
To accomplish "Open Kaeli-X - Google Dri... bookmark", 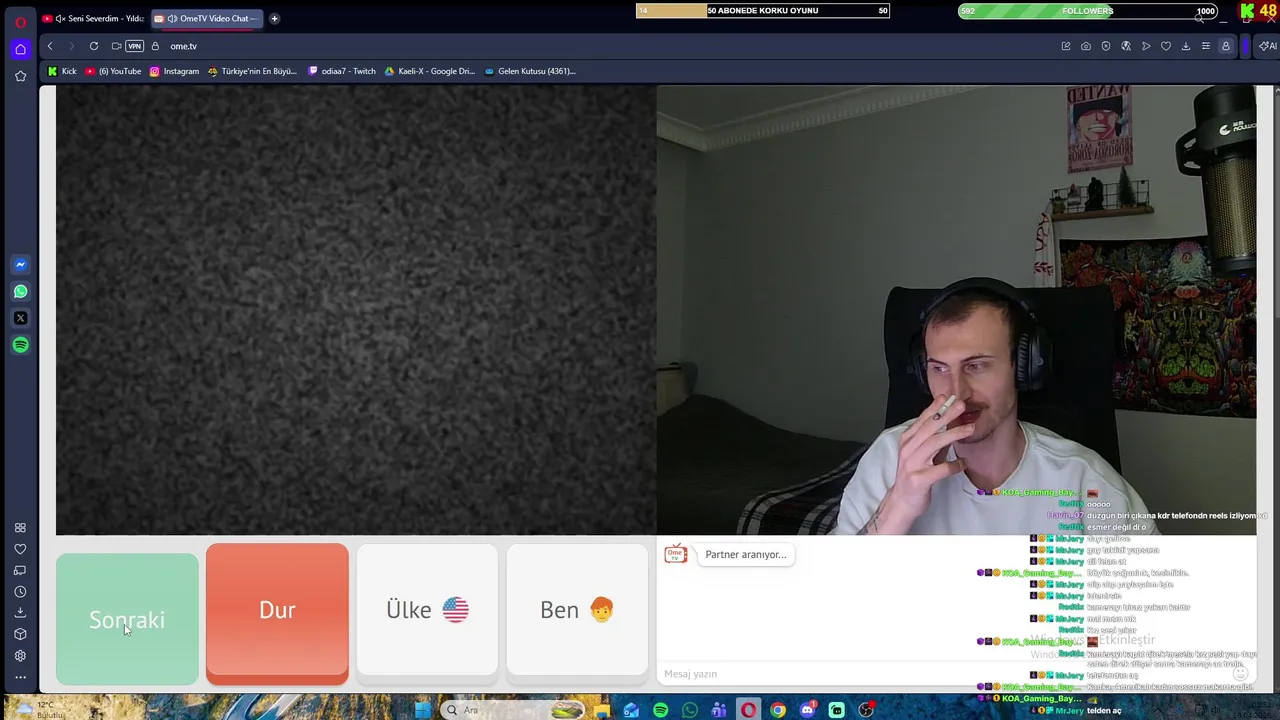I will click(x=429, y=71).
